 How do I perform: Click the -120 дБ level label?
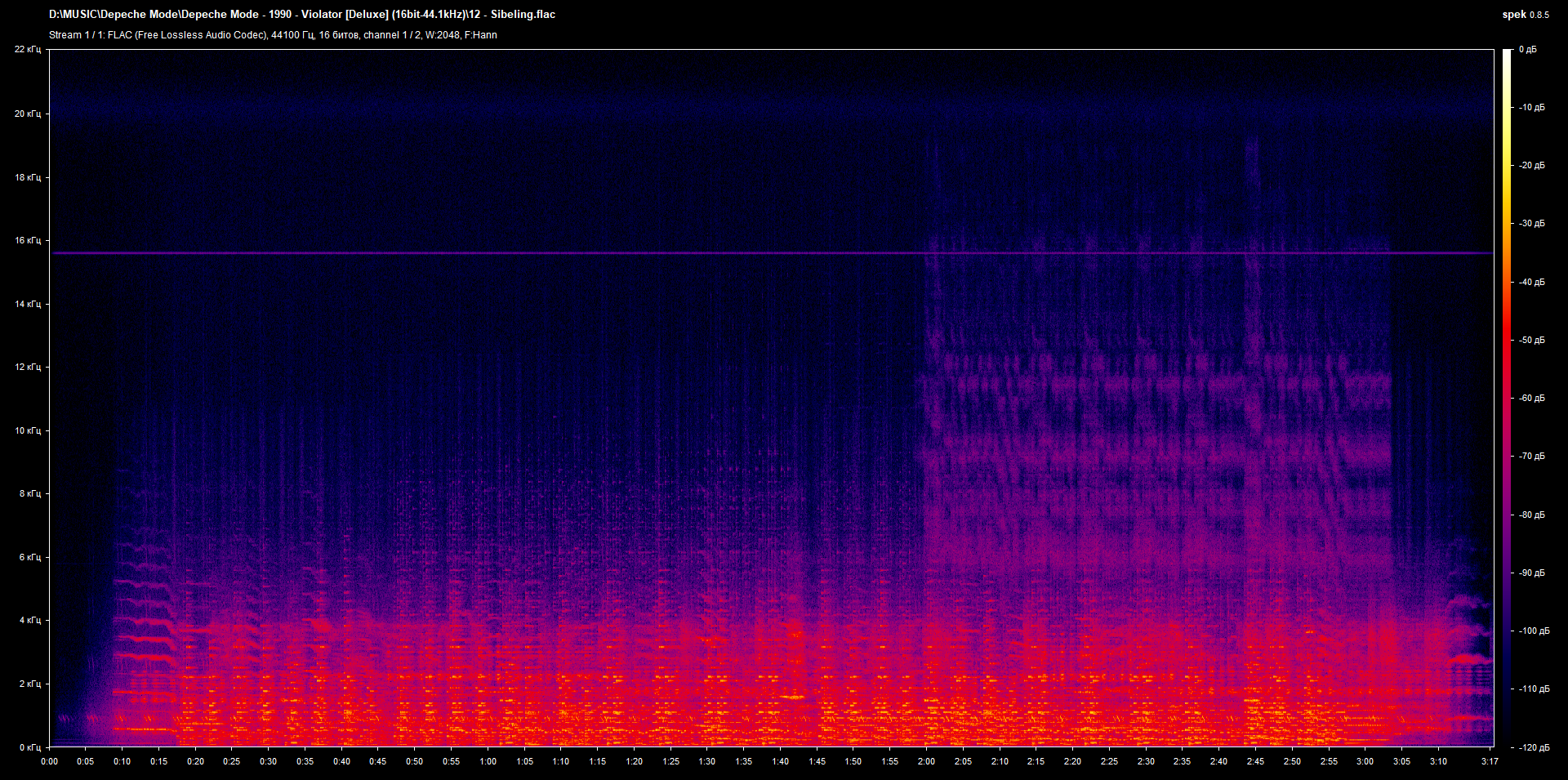pyautogui.click(x=1533, y=748)
